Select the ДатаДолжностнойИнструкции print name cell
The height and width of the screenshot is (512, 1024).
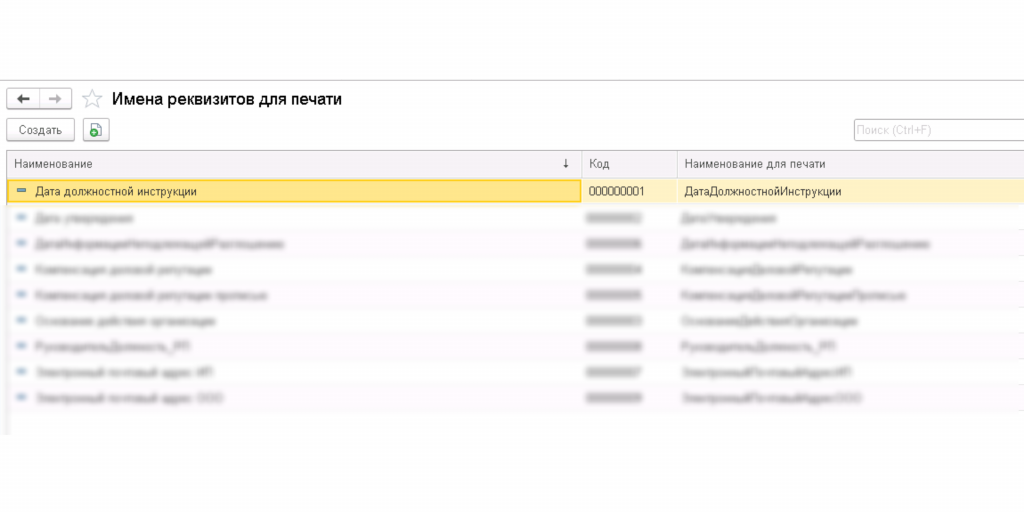coord(762,191)
